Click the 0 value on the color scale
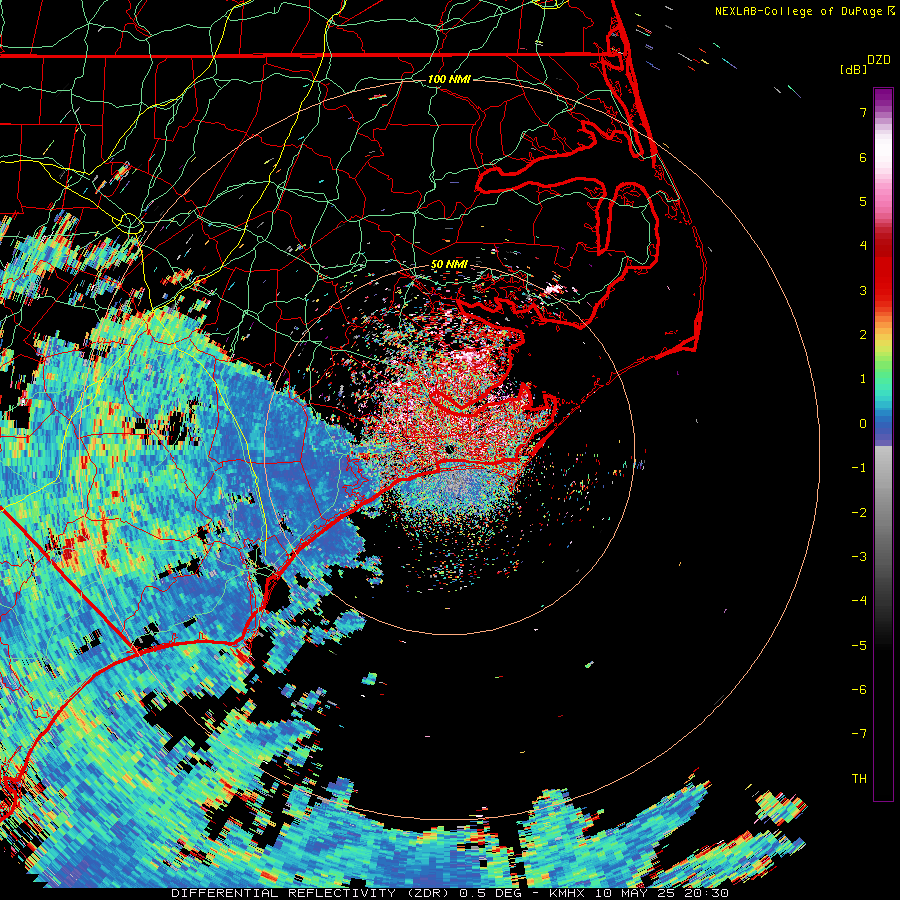 (863, 424)
